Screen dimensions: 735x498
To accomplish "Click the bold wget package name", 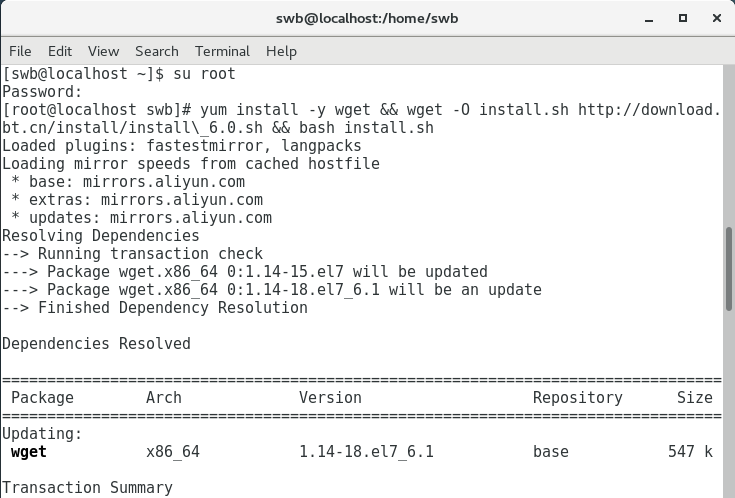I will click(x=29, y=452).
